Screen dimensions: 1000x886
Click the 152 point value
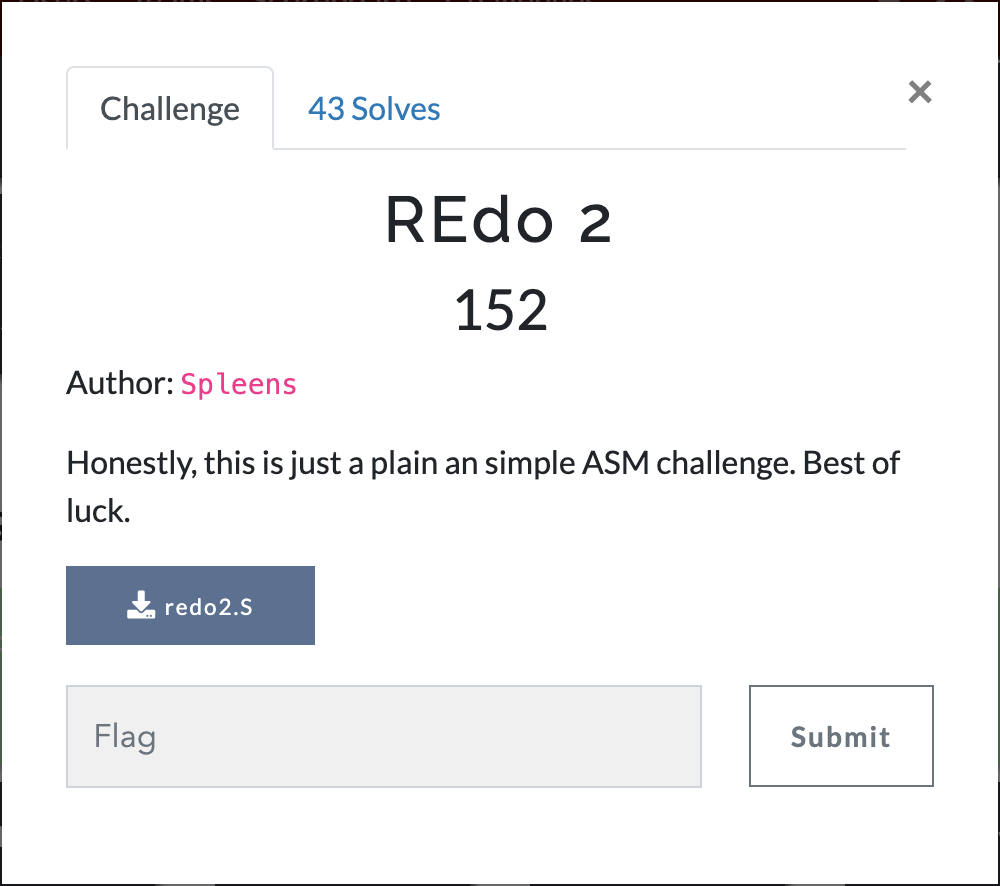pyautogui.click(x=501, y=311)
